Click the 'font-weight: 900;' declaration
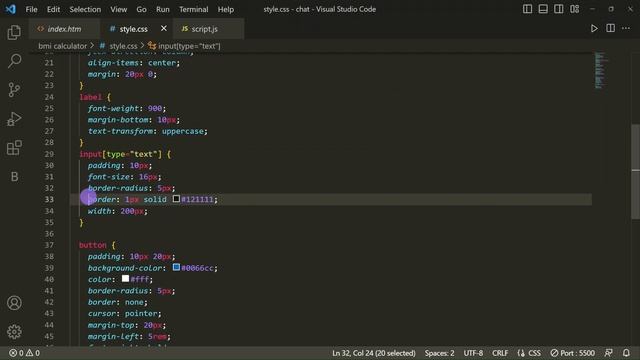640x360 pixels. (127, 109)
